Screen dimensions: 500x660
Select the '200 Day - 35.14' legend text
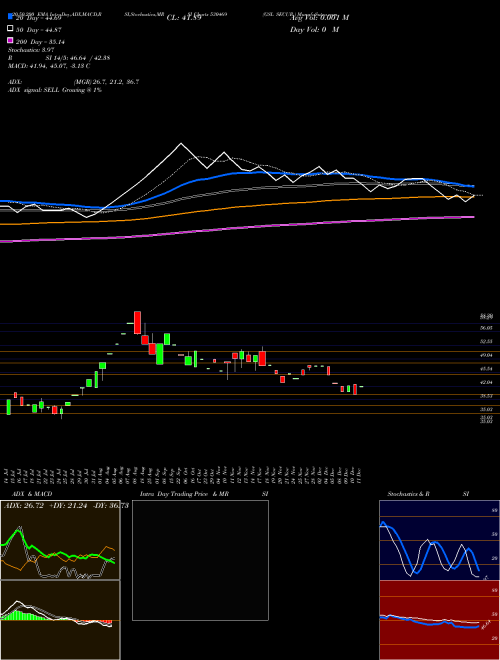[x=40, y=41]
